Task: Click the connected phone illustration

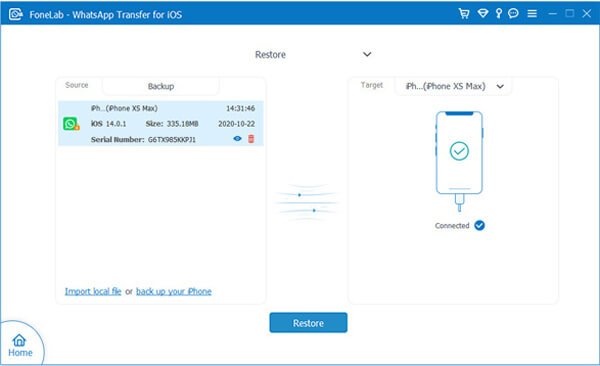Action: (459, 161)
